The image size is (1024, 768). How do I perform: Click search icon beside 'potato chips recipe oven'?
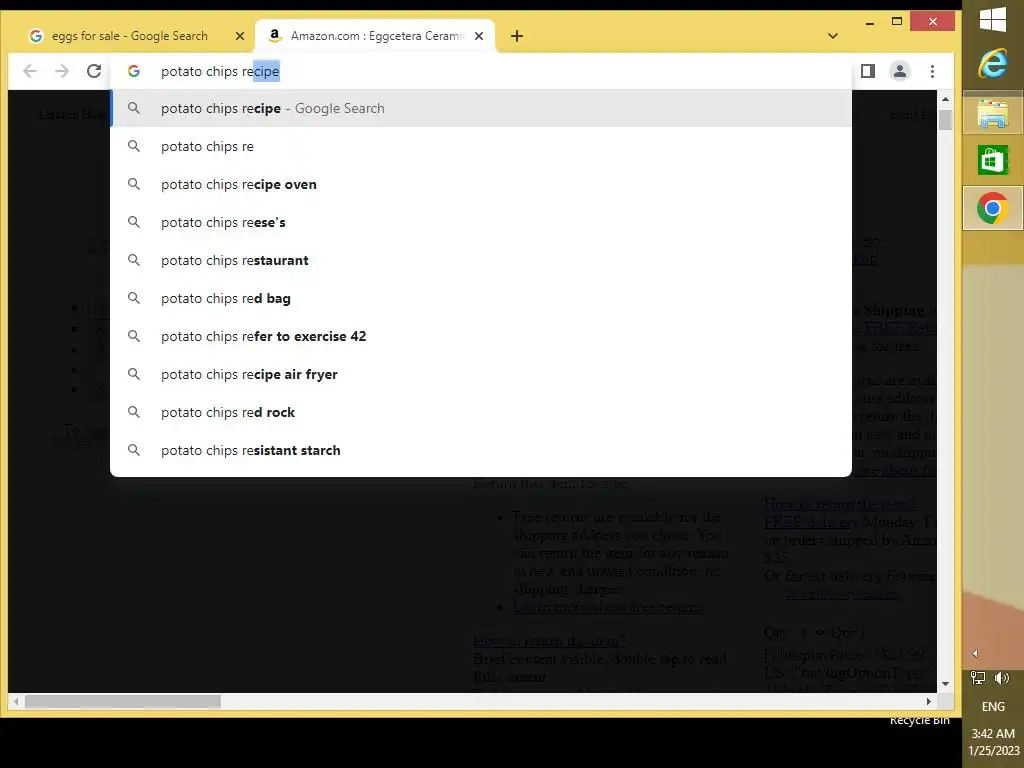pyautogui.click(x=134, y=184)
